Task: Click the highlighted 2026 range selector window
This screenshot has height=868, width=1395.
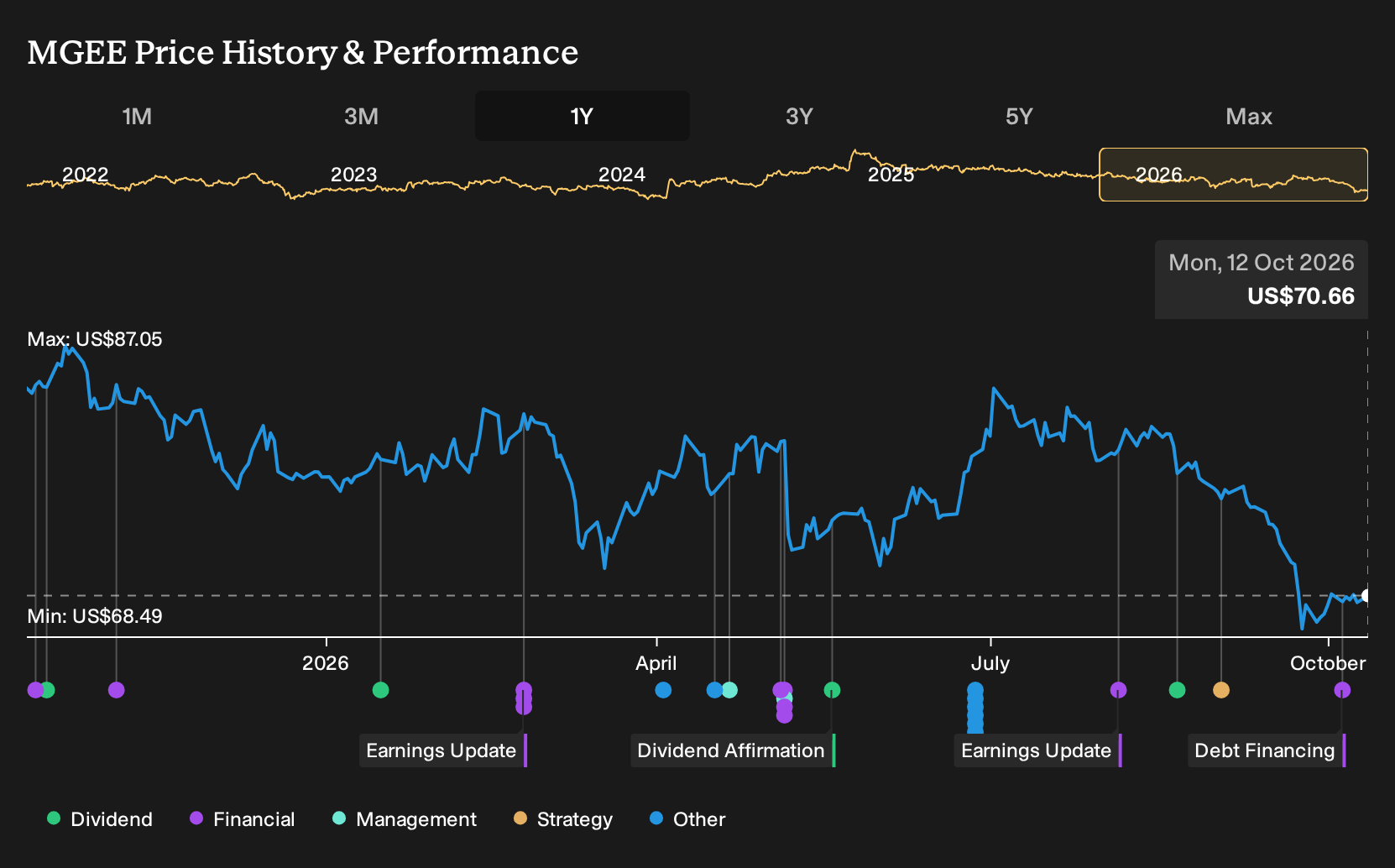Action: pyautogui.click(x=1234, y=175)
